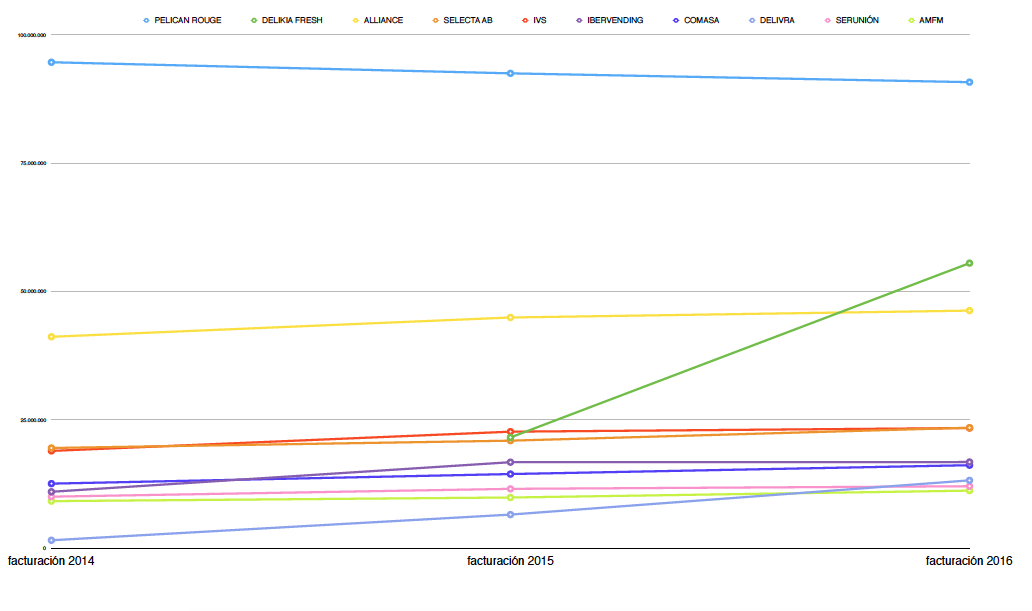Click the facturación 2016 axis label
Image resolution: width=1032 pixels, height=611 pixels.
969,562
